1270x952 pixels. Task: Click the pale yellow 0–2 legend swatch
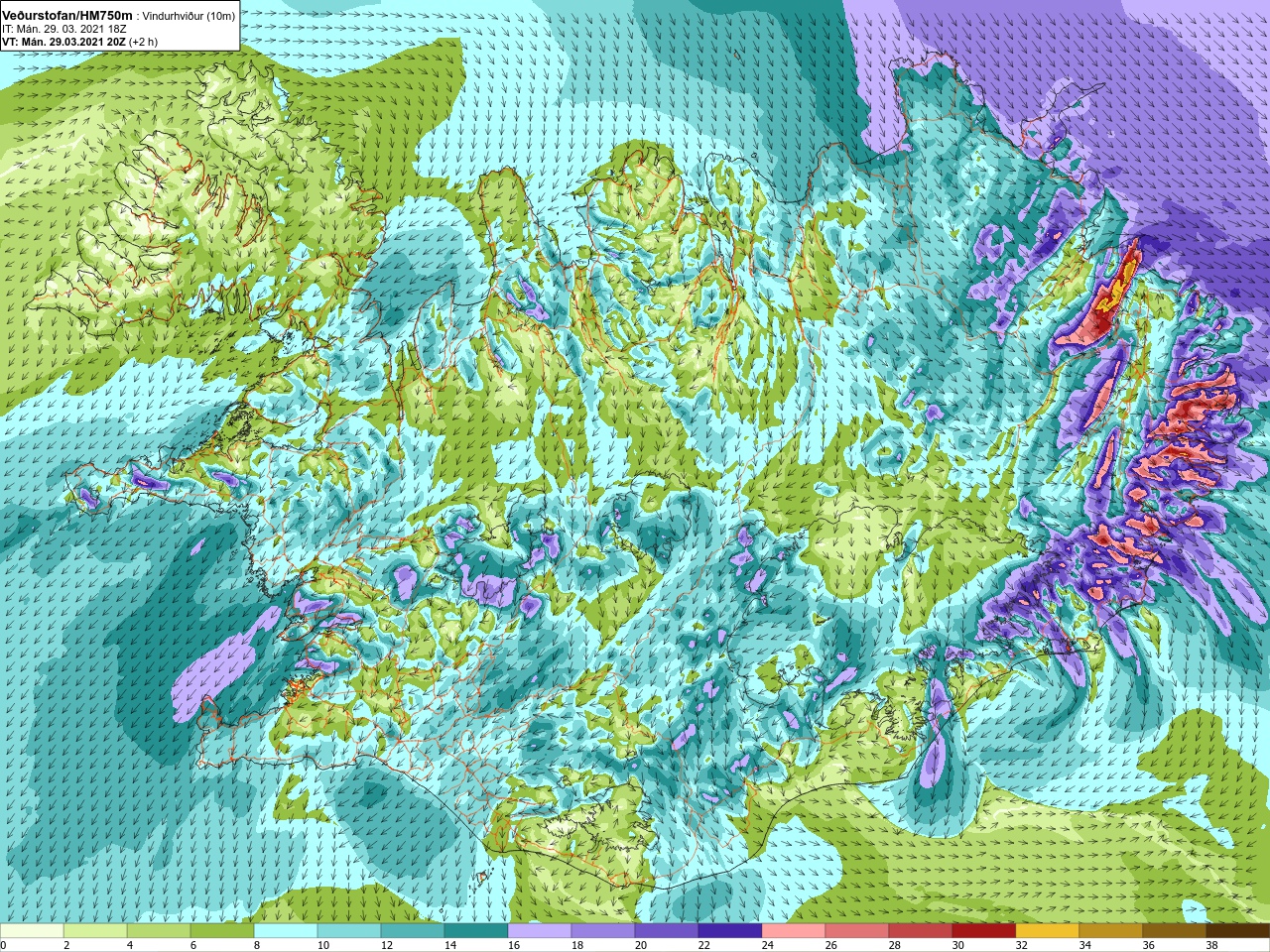tap(32, 932)
